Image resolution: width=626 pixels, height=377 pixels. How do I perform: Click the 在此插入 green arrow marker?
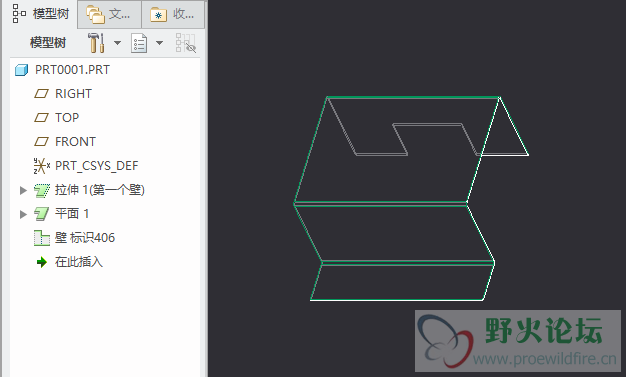pyautogui.click(x=42, y=262)
